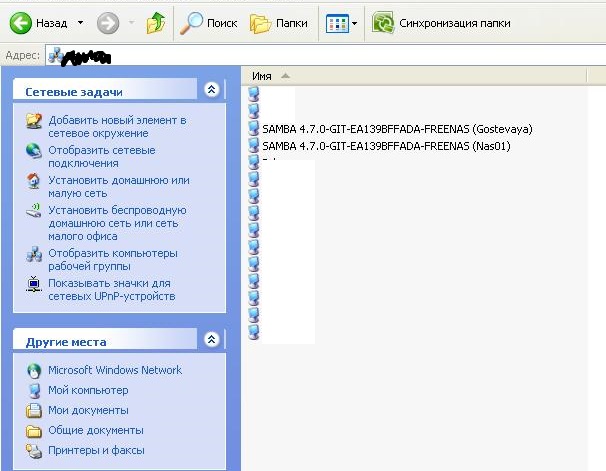606x471 pixels.
Task: Open Установить домашнюю или малую сеть
Action: tap(119, 187)
